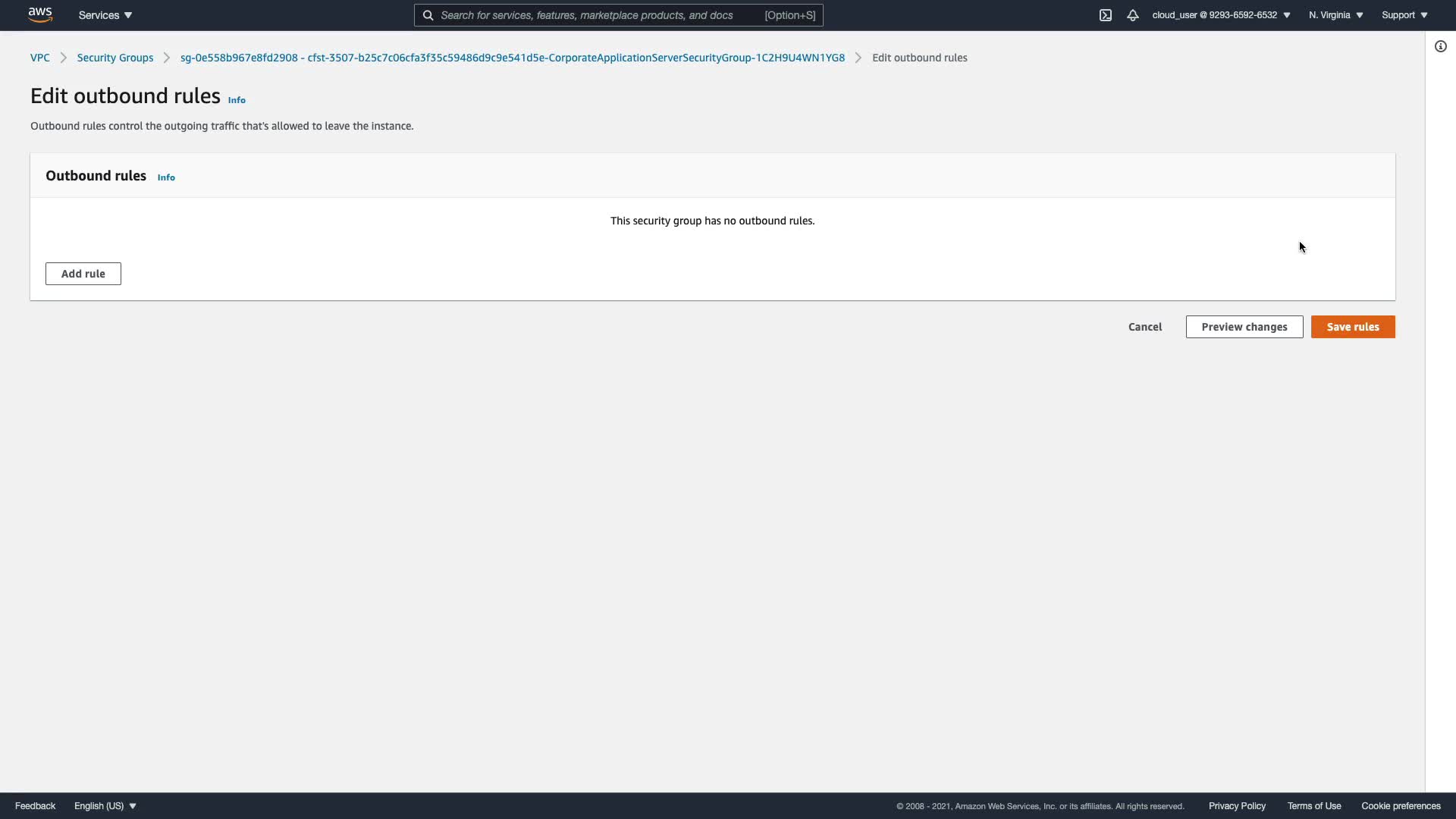Click Preview changes button
Viewport: 1456px width, 819px height.
(1244, 327)
